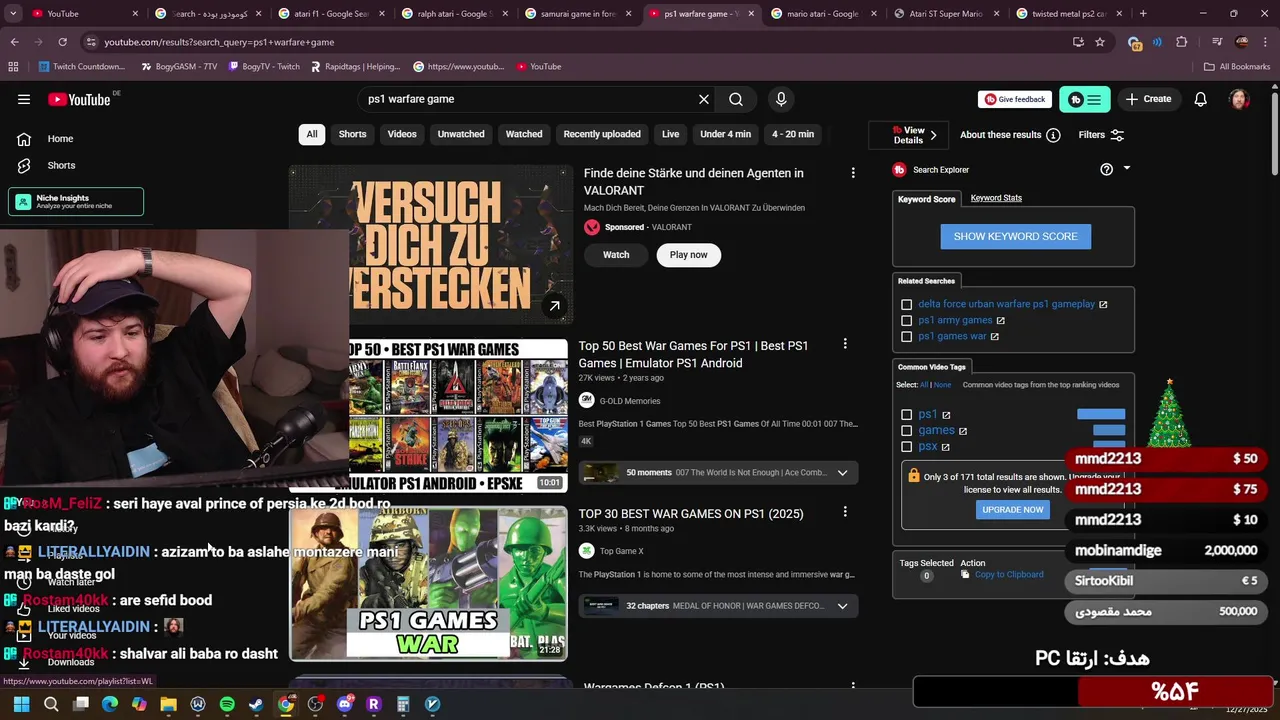Open the Create dropdown
This screenshot has width=1280, height=720.
tap(1148, 99)
